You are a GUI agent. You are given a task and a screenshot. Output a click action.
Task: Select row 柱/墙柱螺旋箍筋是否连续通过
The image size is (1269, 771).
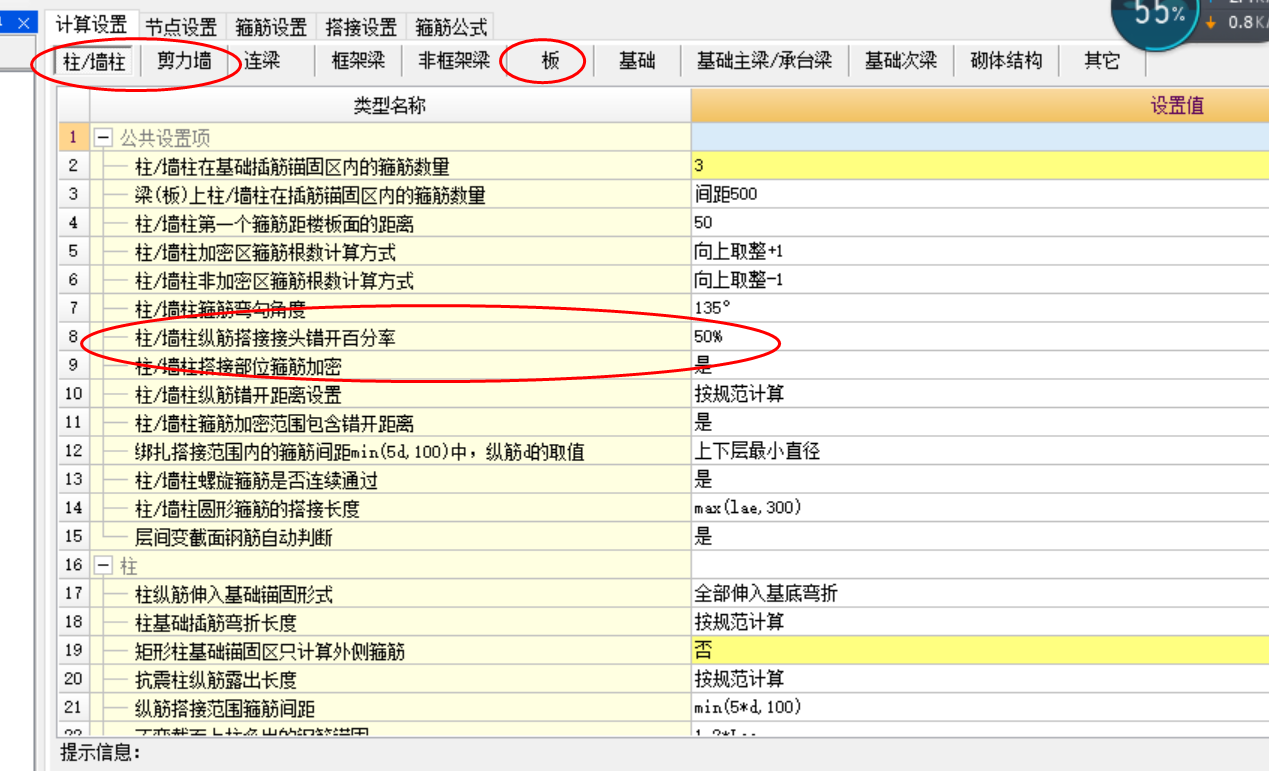pyautogui.click(x=256, y=481)
